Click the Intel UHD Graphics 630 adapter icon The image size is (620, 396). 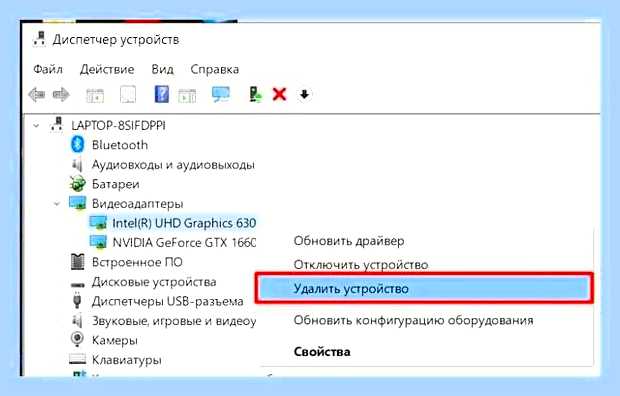pos(98,223)
